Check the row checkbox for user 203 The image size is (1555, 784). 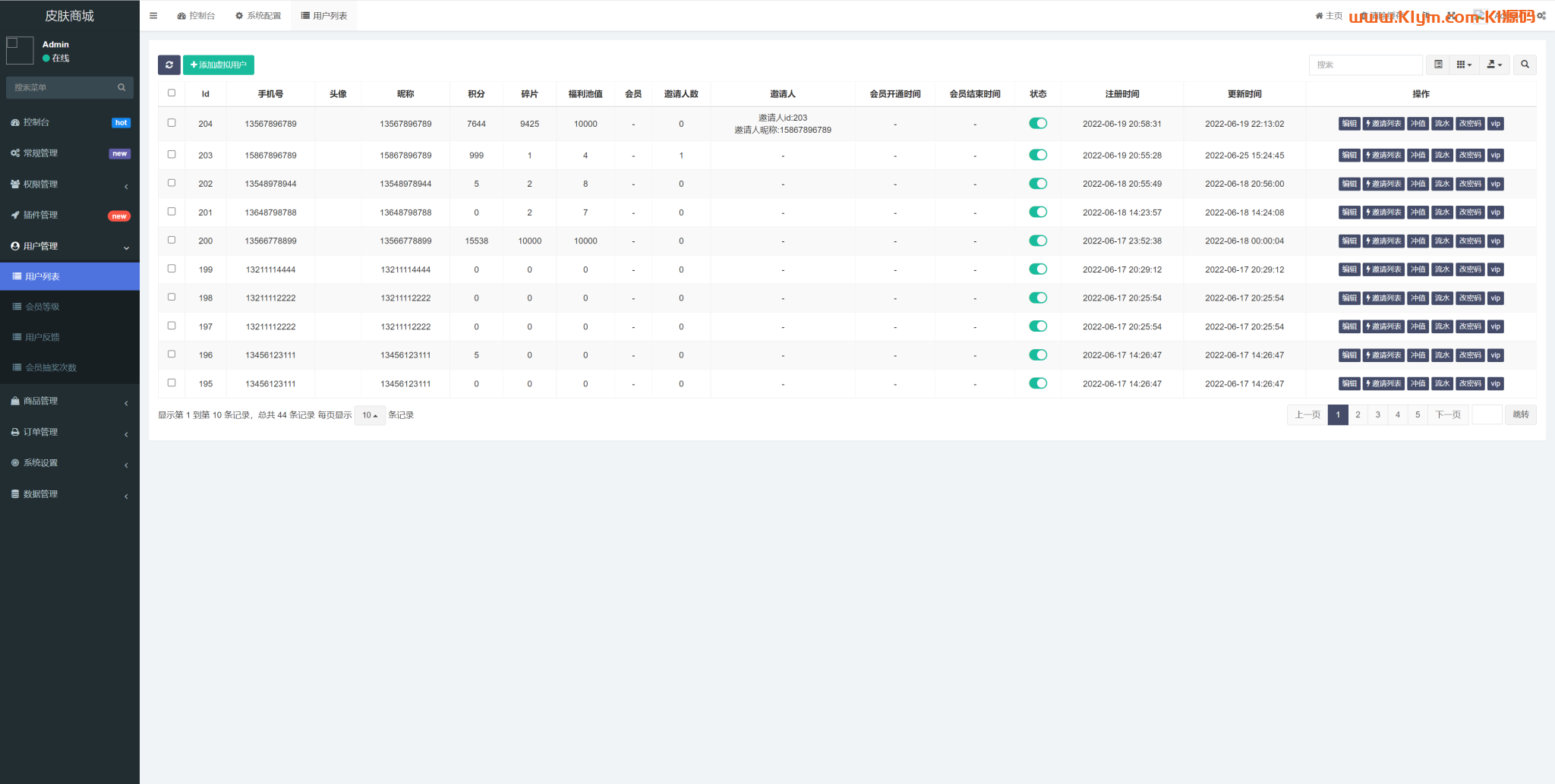pos(172,155)
